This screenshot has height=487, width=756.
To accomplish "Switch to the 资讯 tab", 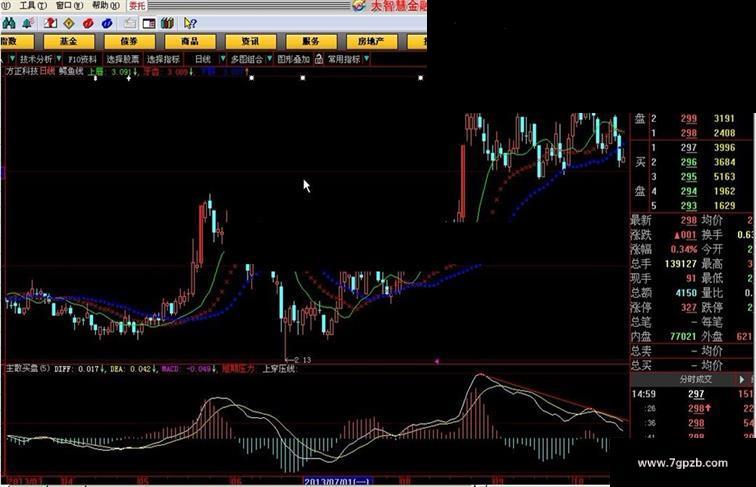I will [251, 41].
